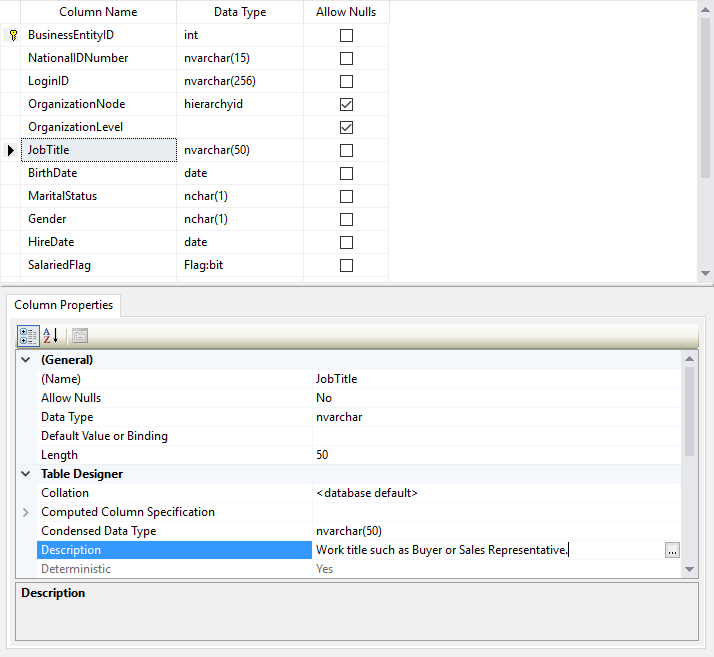Open the Description ellipsis editor button
Image resolution: width=714 pixels, height=657 pixels.
tap(671, 550)
